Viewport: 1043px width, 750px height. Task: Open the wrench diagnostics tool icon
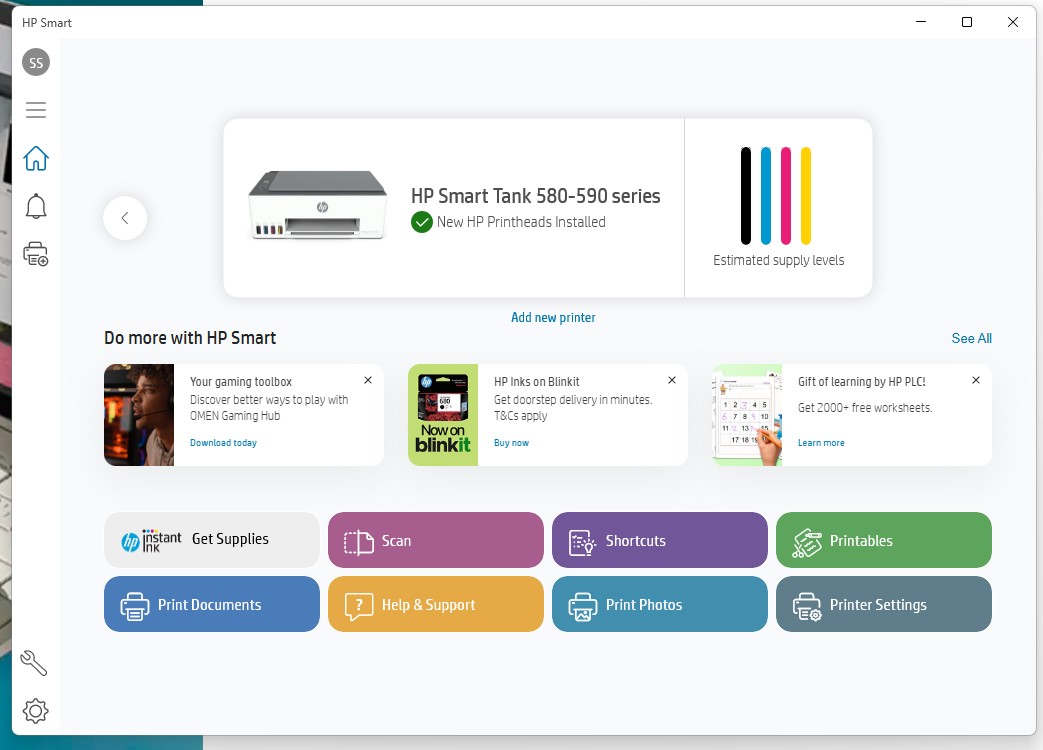pos(35,662)
